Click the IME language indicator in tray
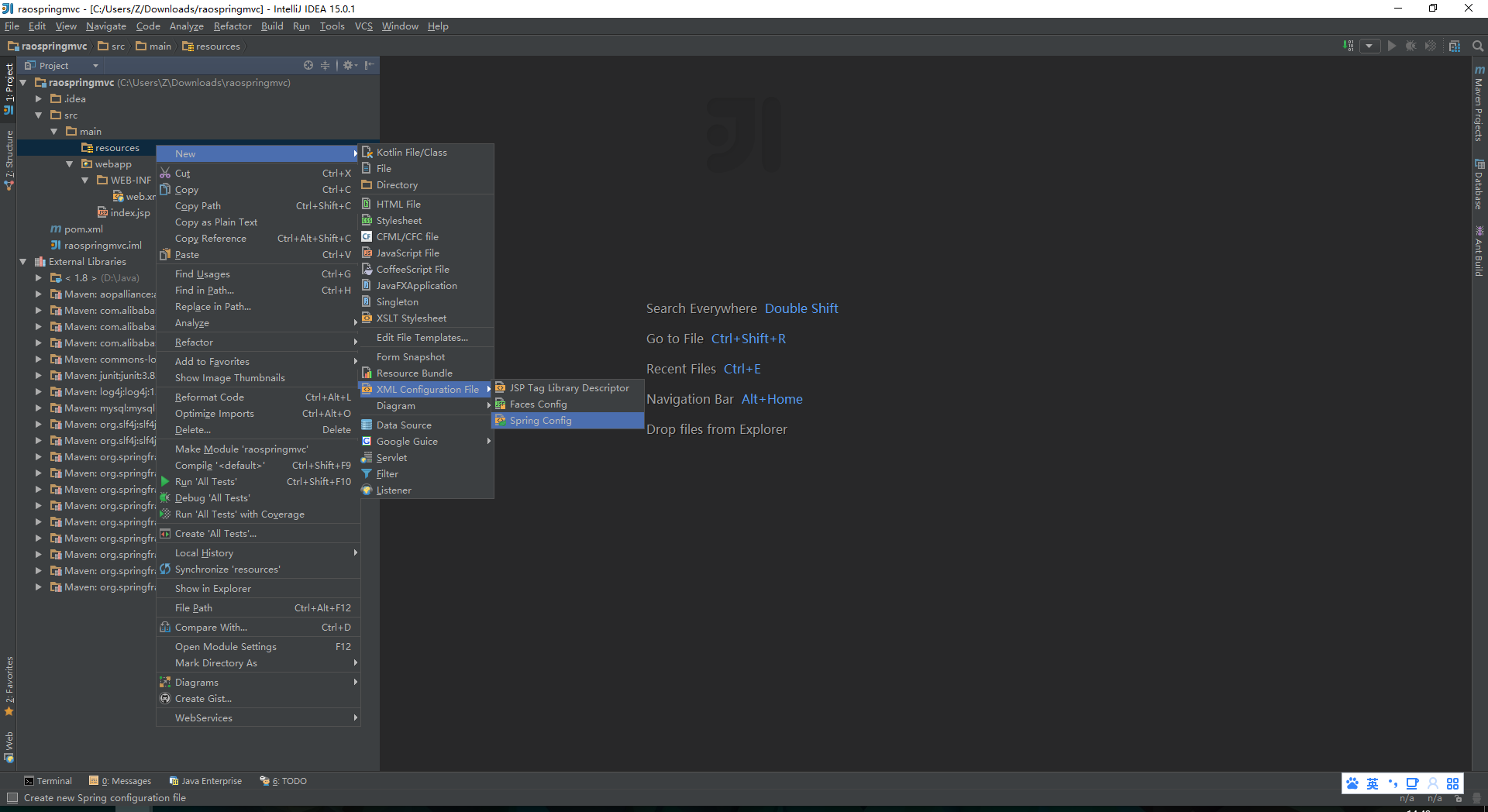 coord(1373,784)
